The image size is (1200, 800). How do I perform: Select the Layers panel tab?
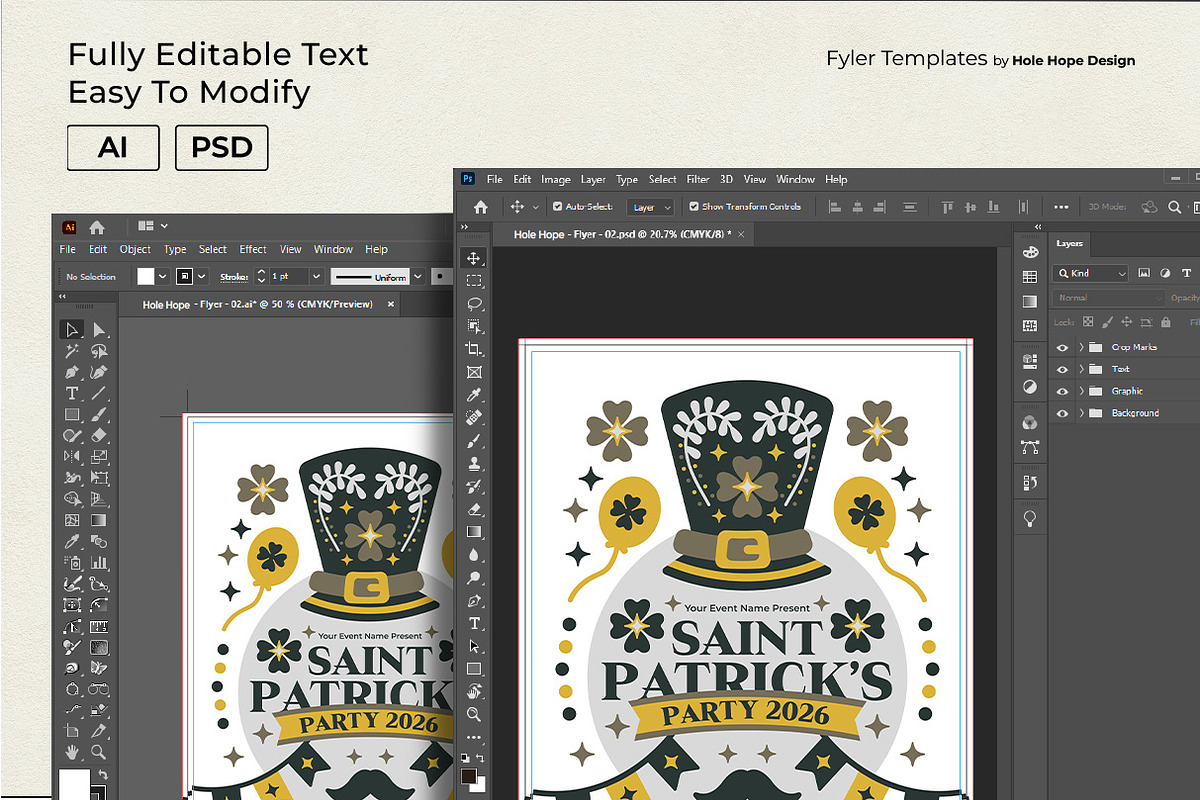pyautogui.click(x=1070, y=243)
